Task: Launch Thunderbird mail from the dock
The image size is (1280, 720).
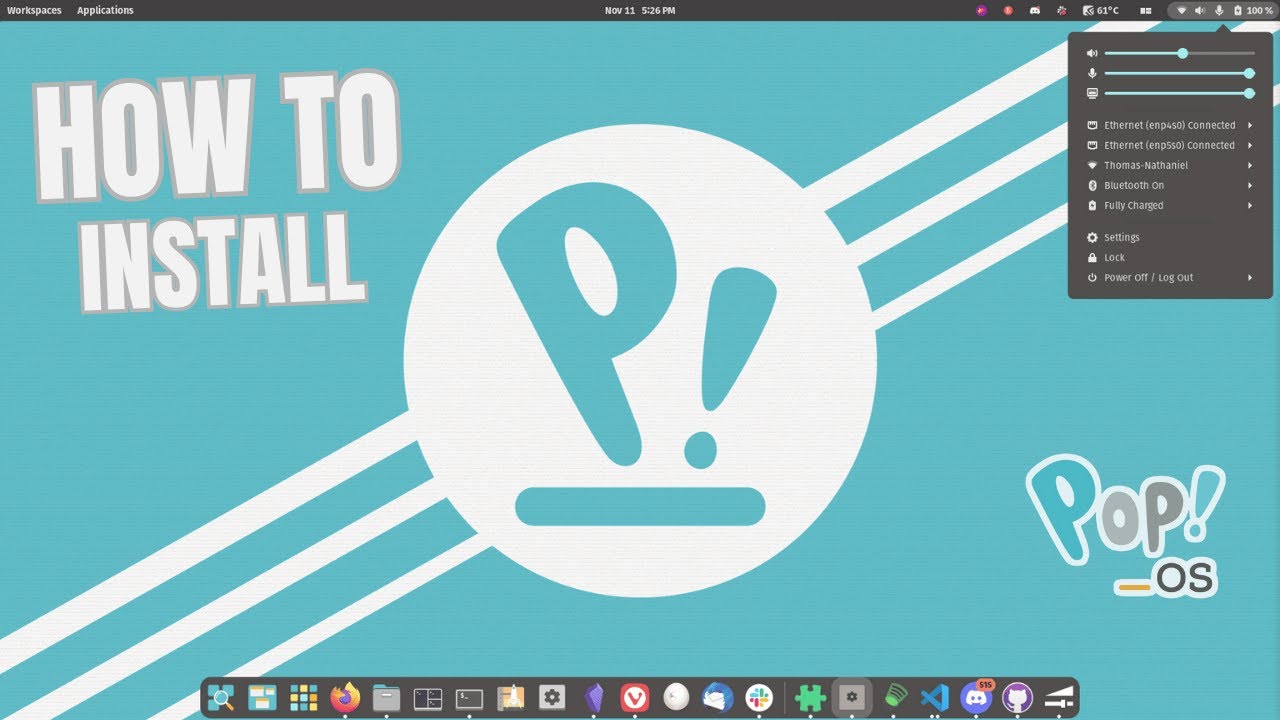Action: click(x=718, y=697)
